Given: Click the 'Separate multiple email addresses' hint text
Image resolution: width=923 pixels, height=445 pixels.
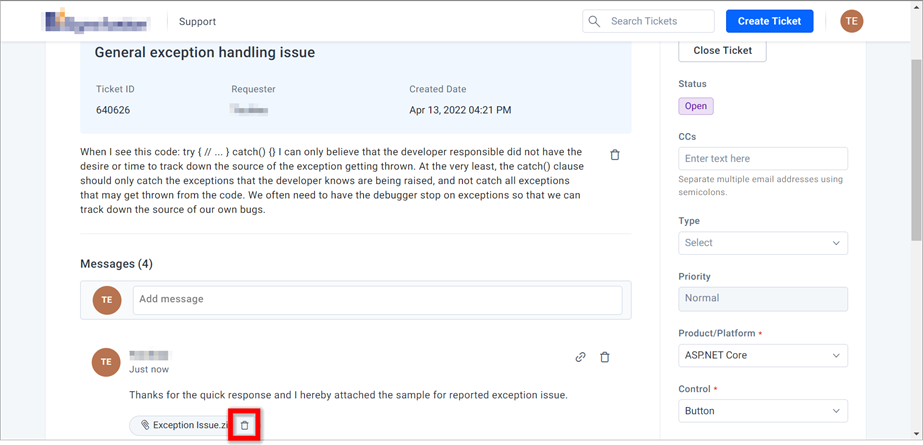Looking at the screenshot, I should click(x=761, y=185).
